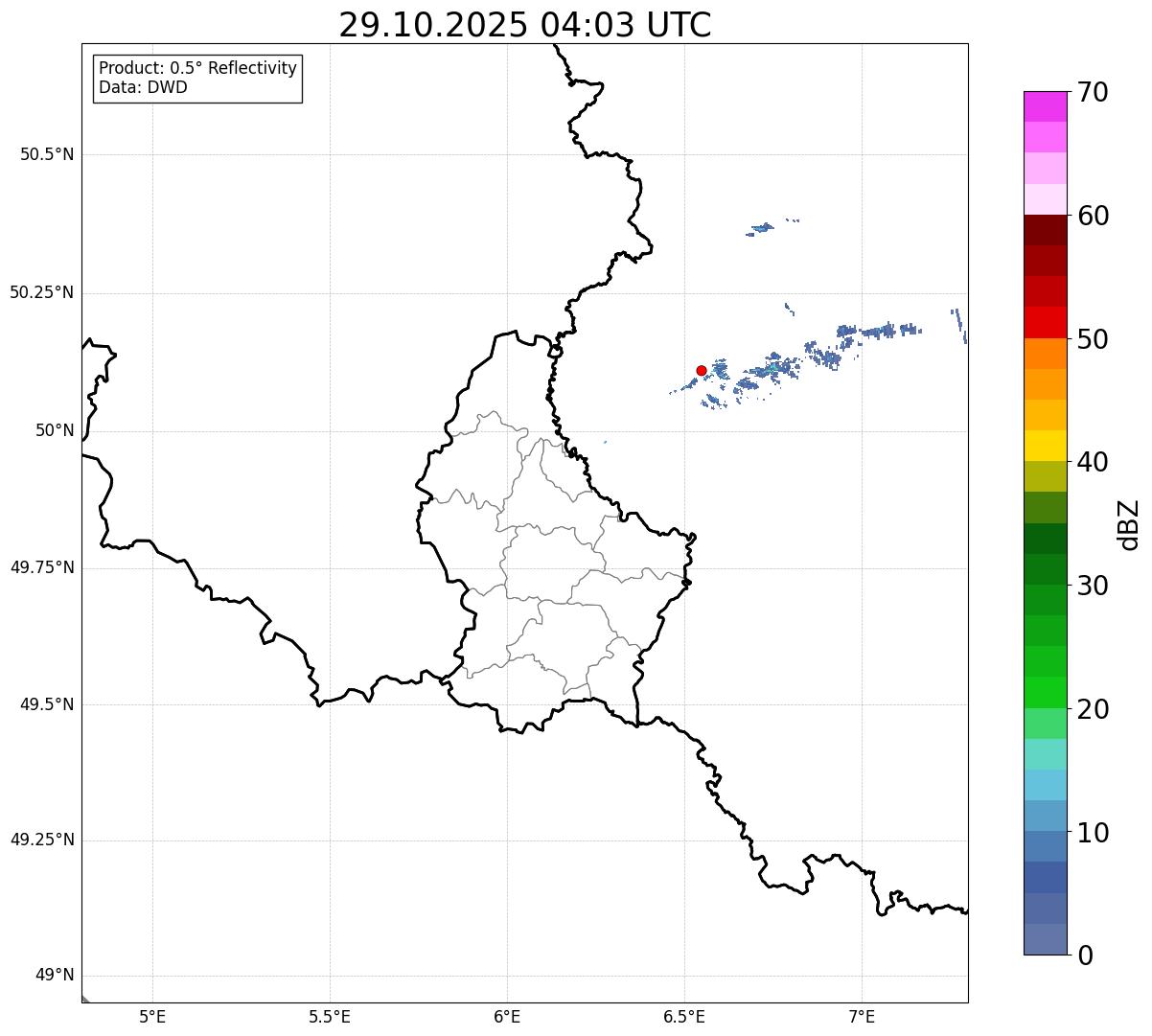The width and height of the screenshot is (1152, 1036).
Task: Click the colorbar tick label '60'
Action: [x=1093, y=216]
